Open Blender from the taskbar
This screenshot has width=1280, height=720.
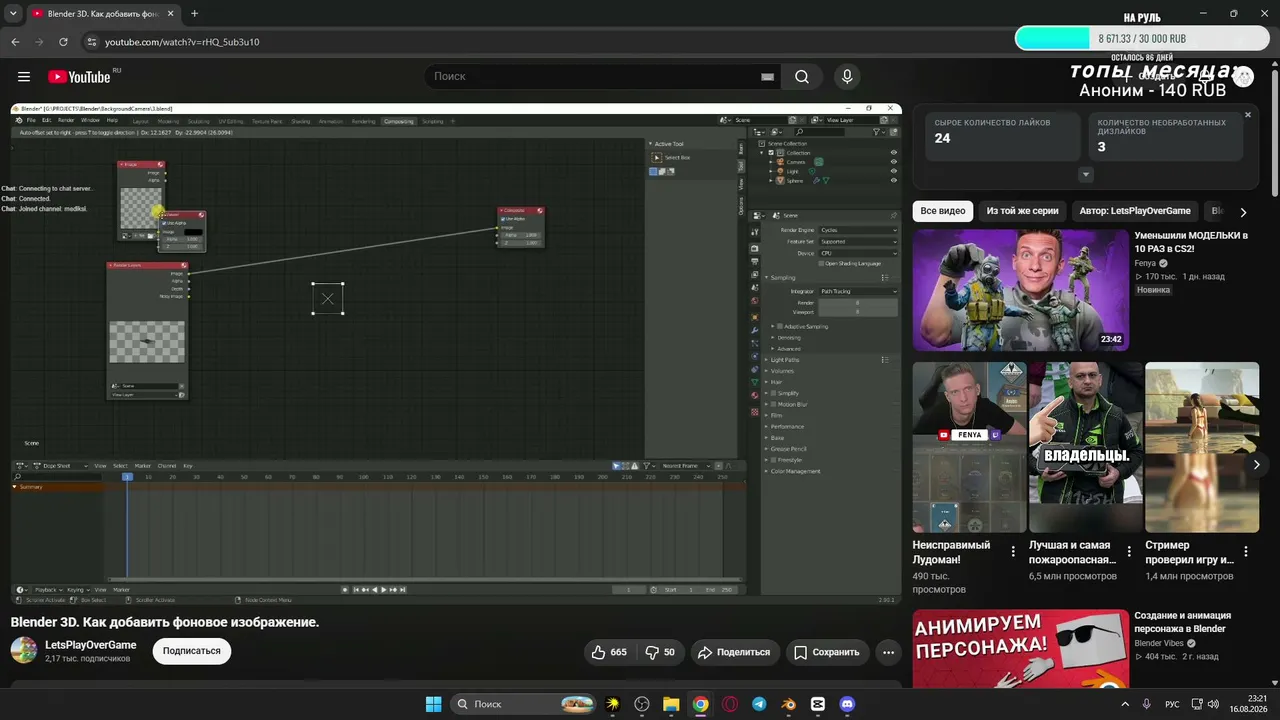788,704
